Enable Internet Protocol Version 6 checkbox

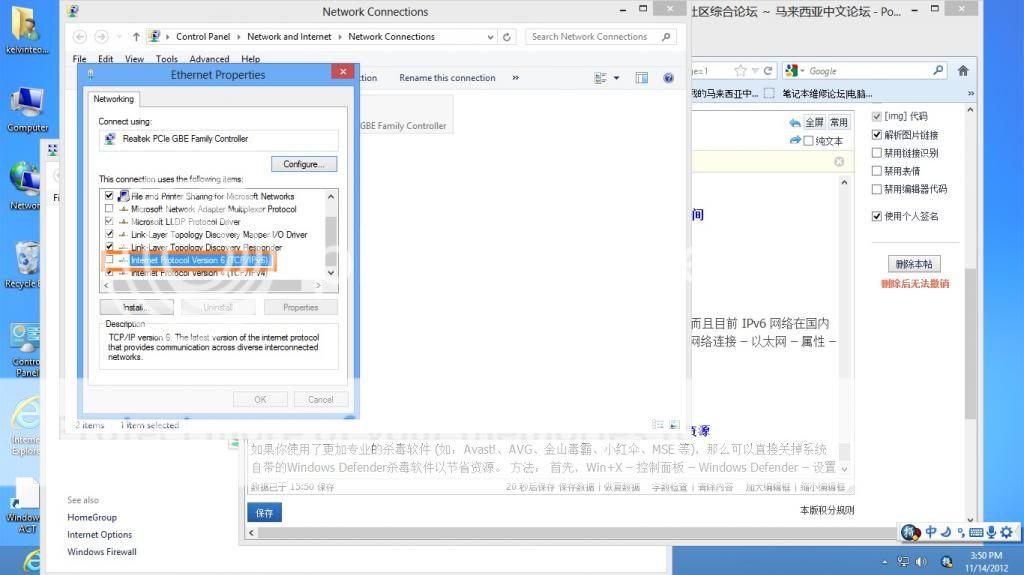click(x=109, y=260)
